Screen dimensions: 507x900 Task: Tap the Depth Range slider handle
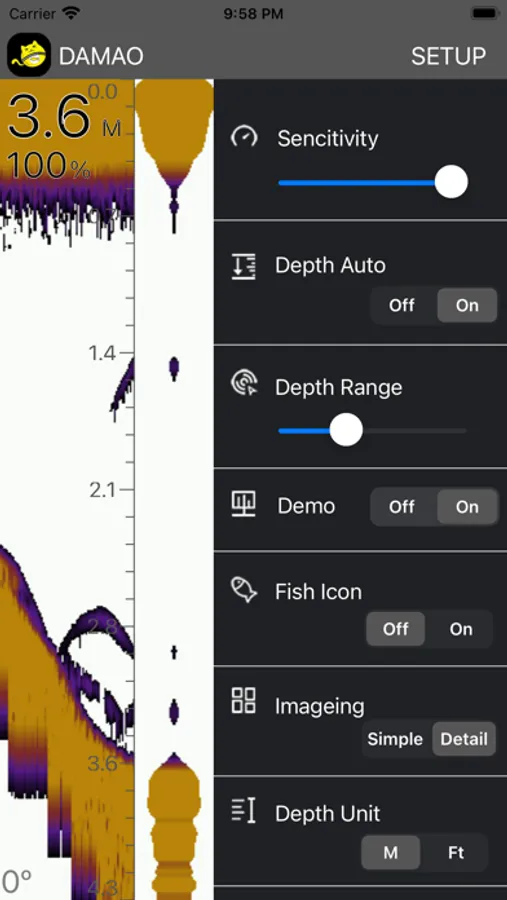coord(346,430)
